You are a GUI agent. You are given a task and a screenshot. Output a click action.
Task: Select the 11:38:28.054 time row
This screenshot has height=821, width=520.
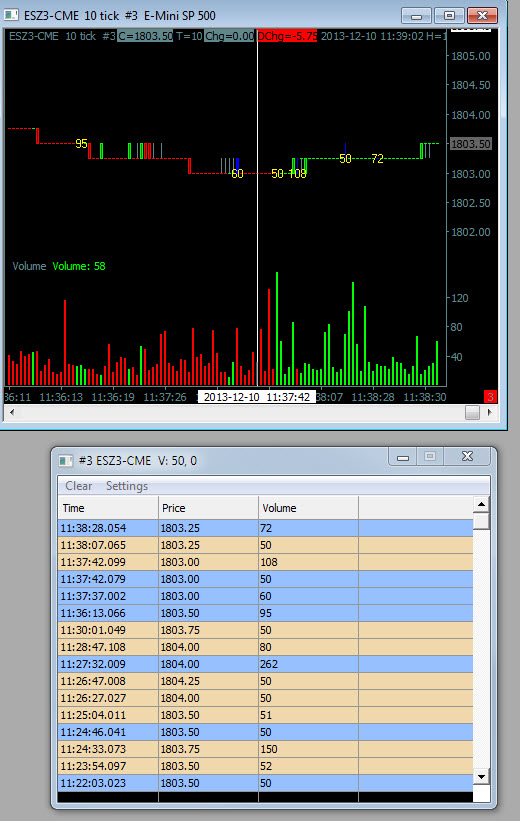(x=265, y=528)
